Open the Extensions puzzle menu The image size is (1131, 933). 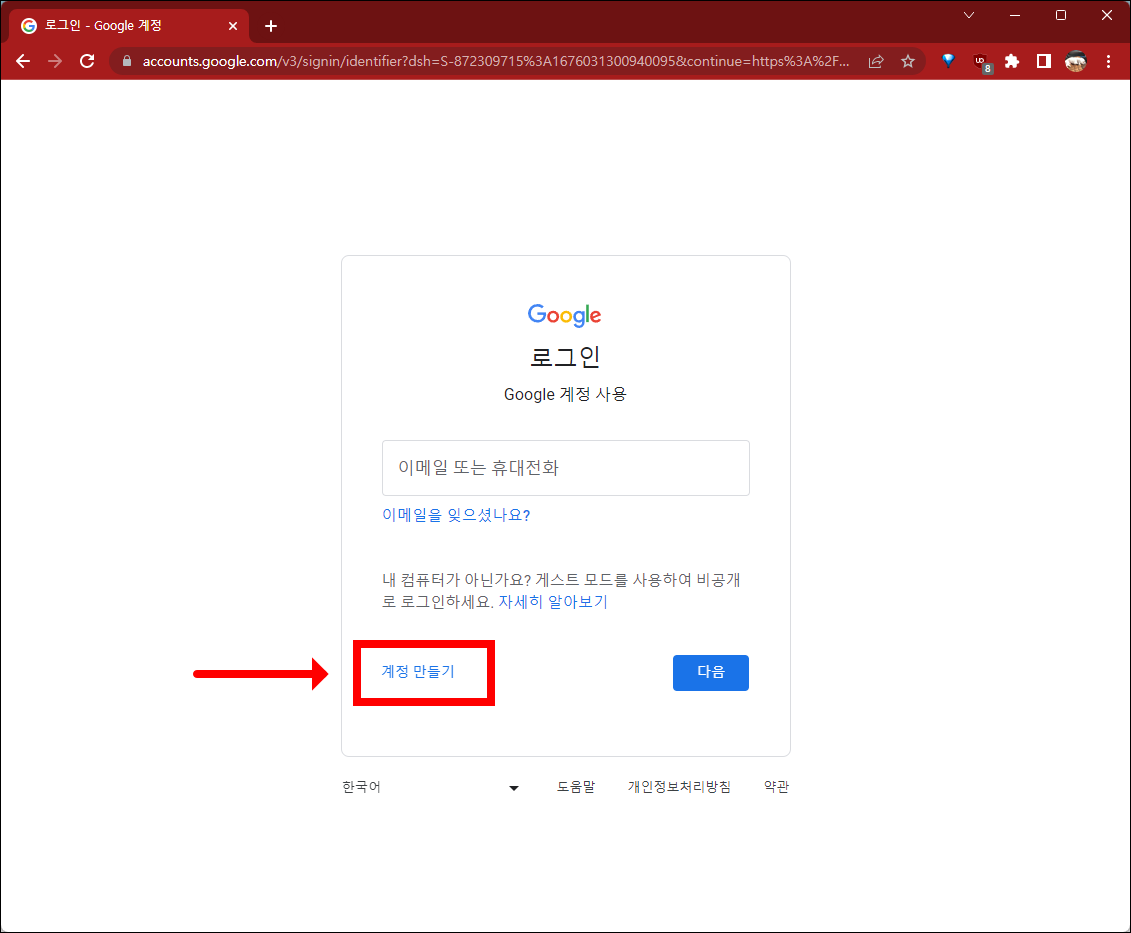coord(1012,61)
